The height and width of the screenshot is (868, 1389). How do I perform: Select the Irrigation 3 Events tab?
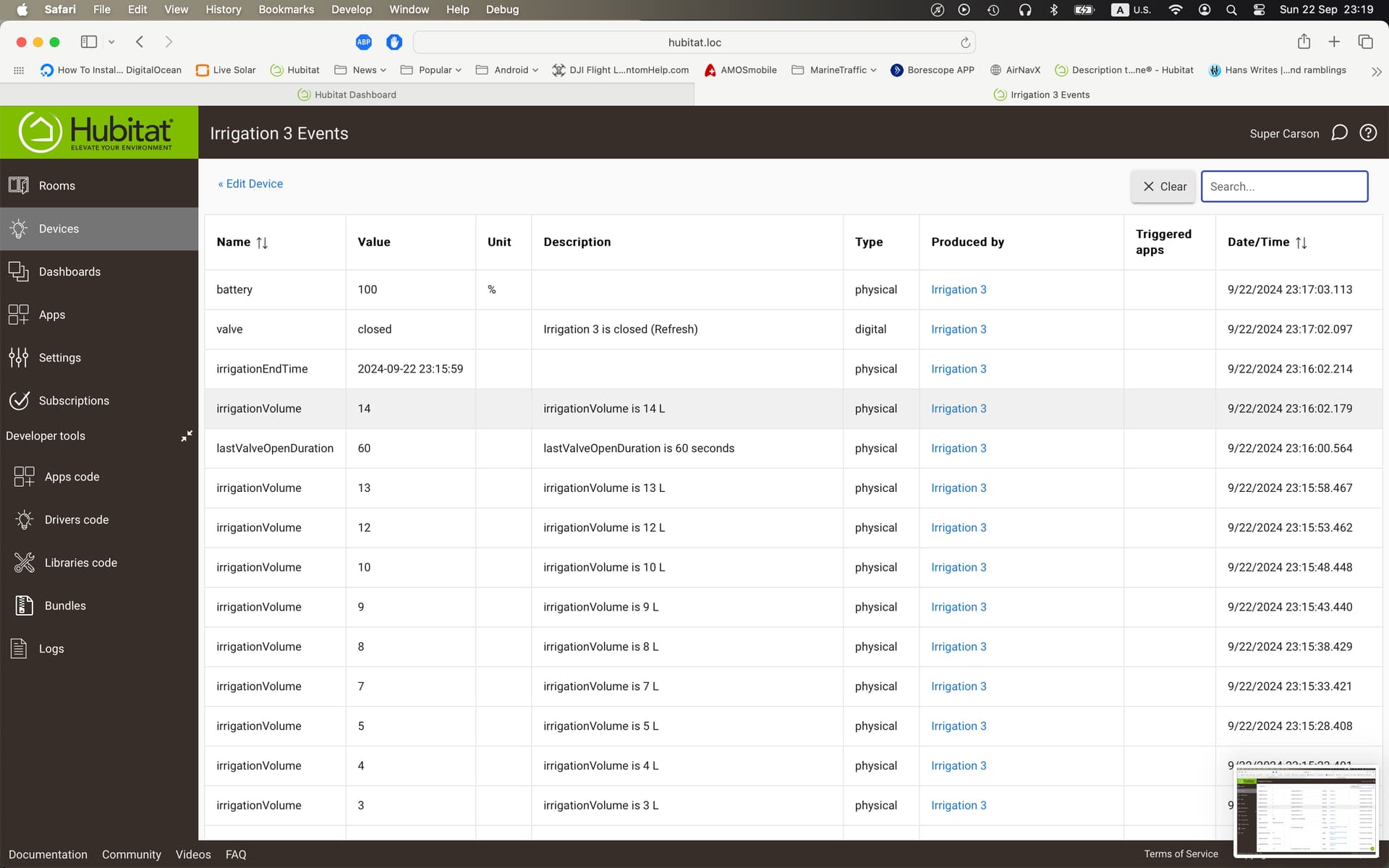point(1042,95)
